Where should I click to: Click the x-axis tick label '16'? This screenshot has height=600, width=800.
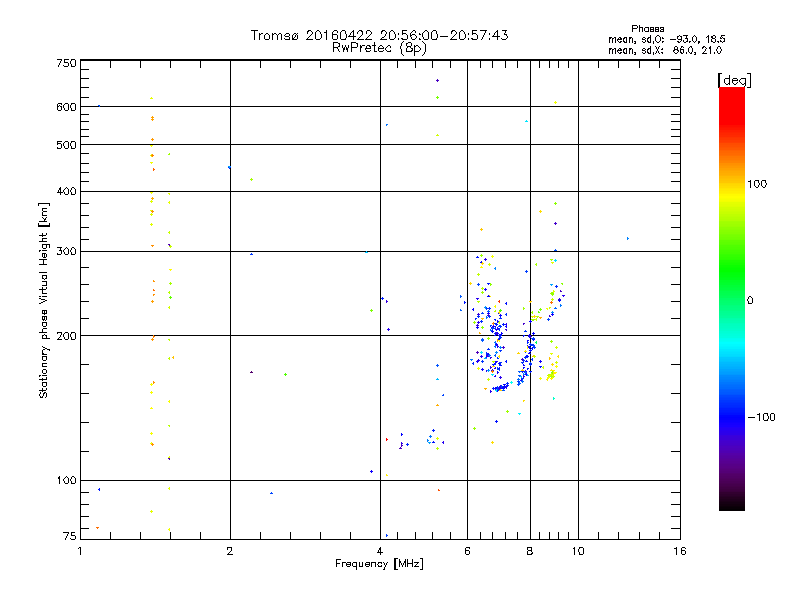click(680, 551)
